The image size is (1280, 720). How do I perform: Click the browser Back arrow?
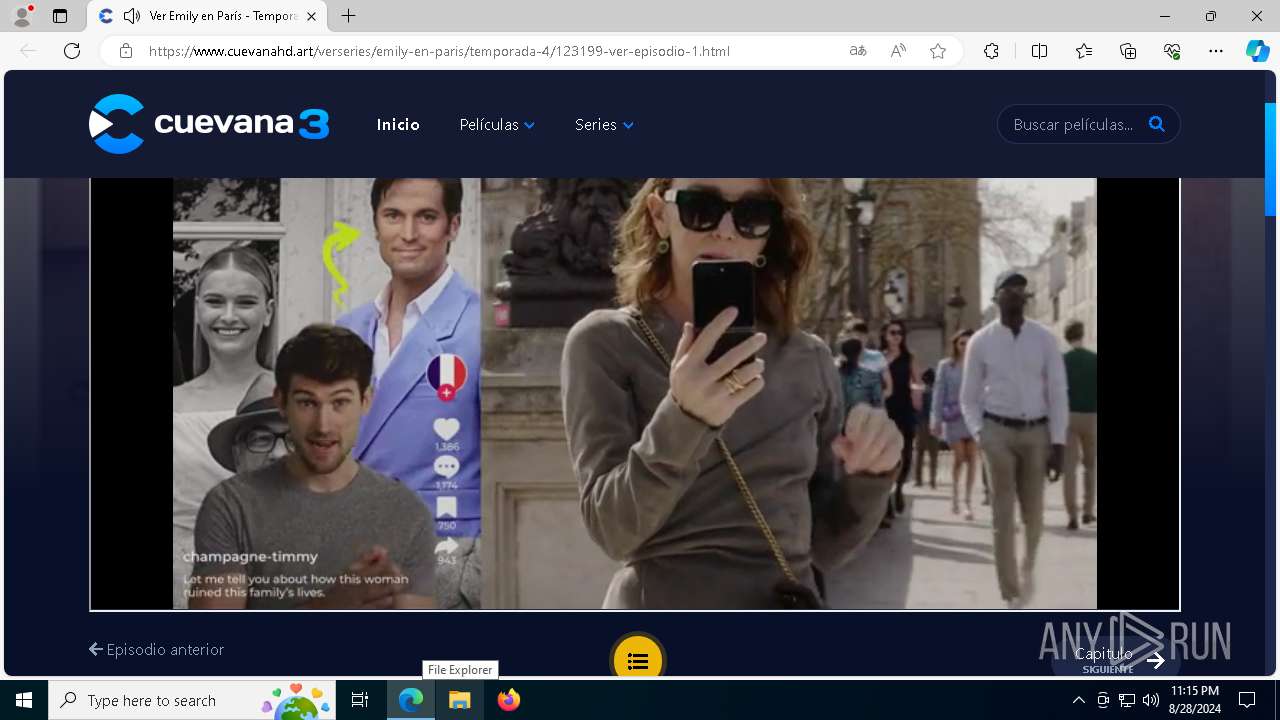pyautogui.click(x=28, y=51)
